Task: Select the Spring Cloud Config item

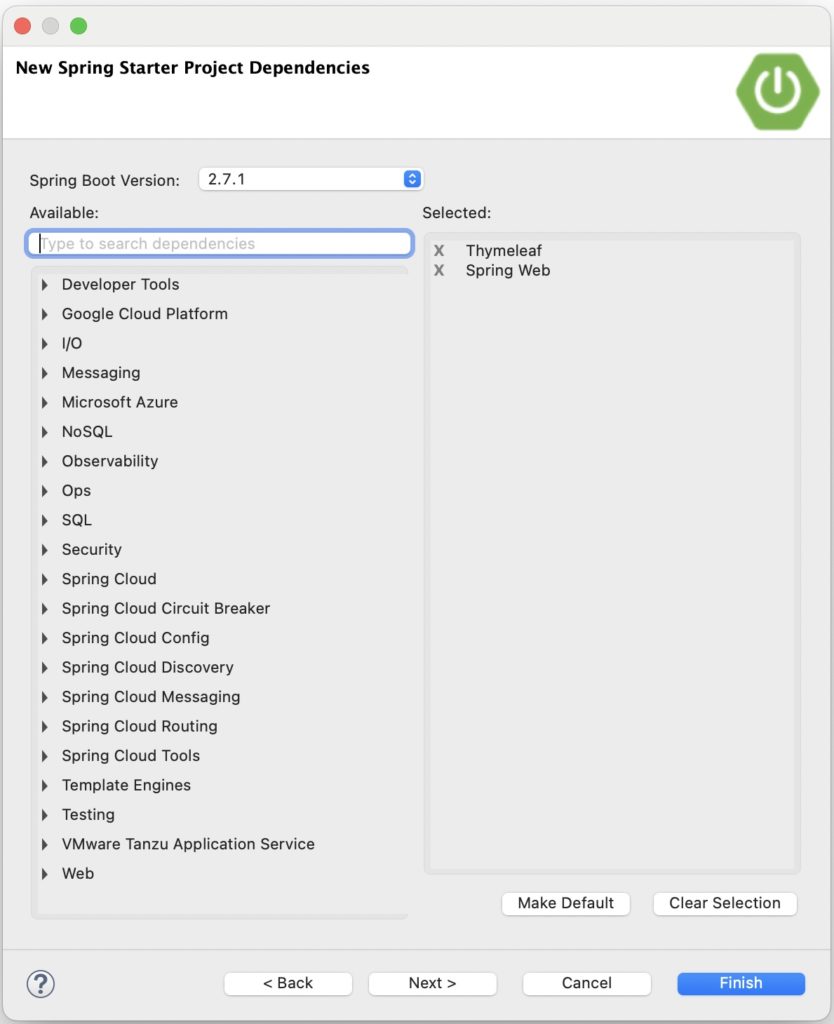Action: point(135,638)
